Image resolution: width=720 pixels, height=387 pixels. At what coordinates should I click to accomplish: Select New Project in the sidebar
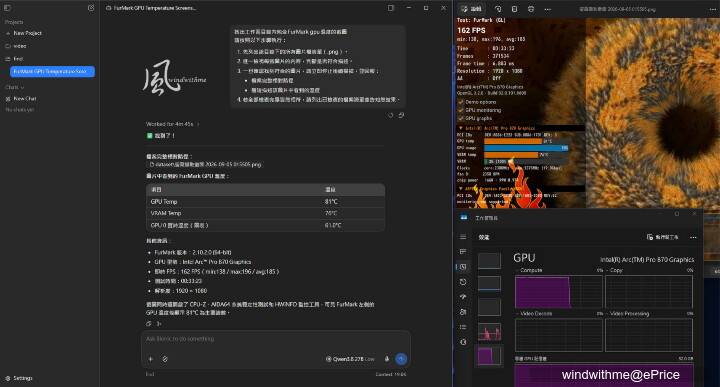tap(24, 33)
